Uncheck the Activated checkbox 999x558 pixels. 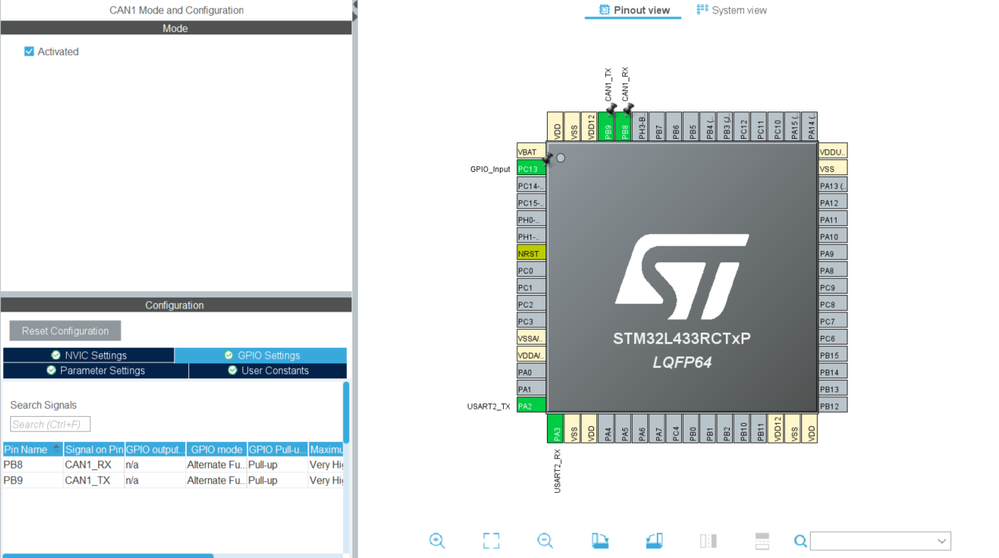[x=29, y=52]
